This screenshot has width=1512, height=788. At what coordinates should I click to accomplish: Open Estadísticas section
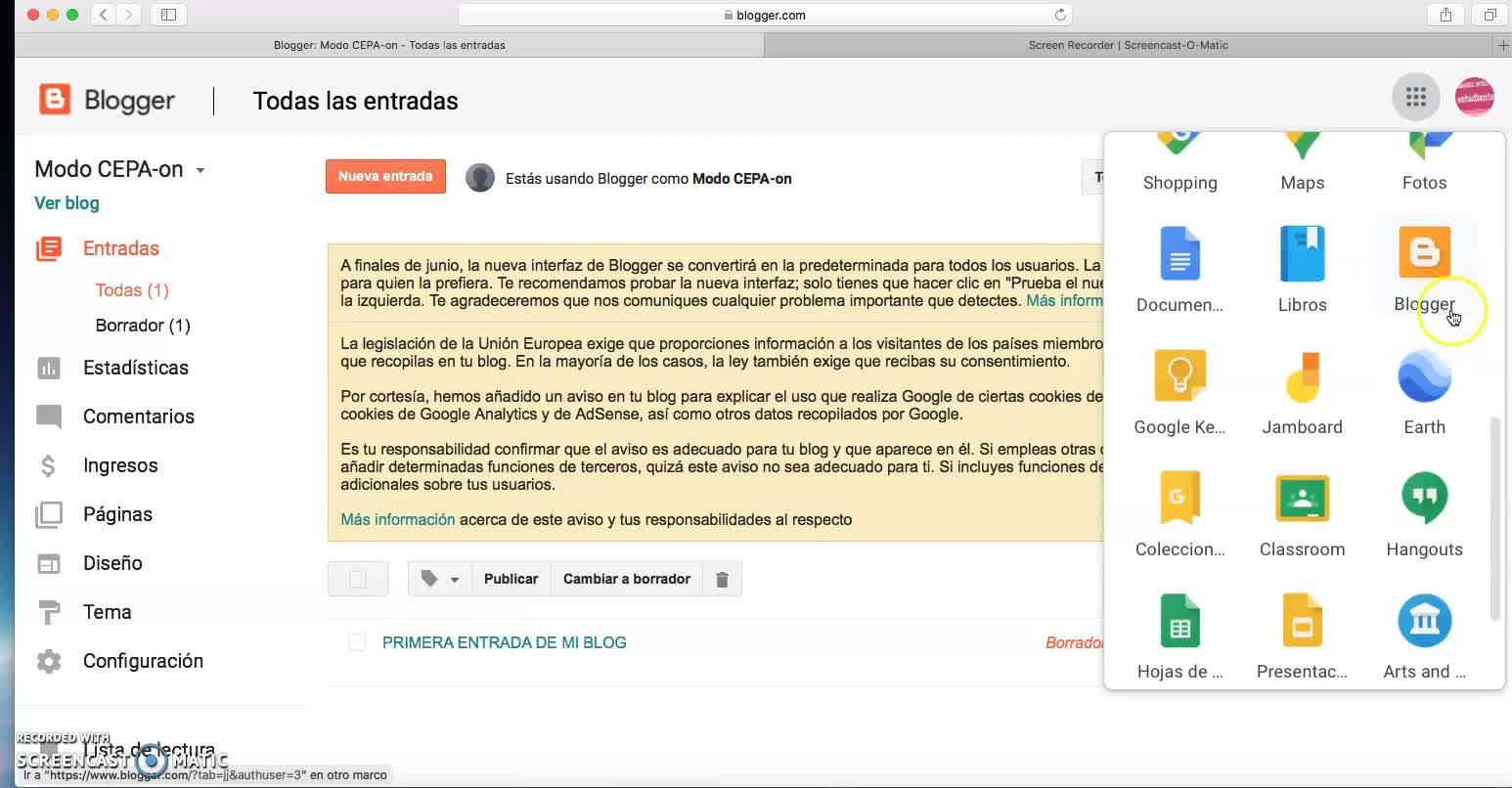(136, 368)
